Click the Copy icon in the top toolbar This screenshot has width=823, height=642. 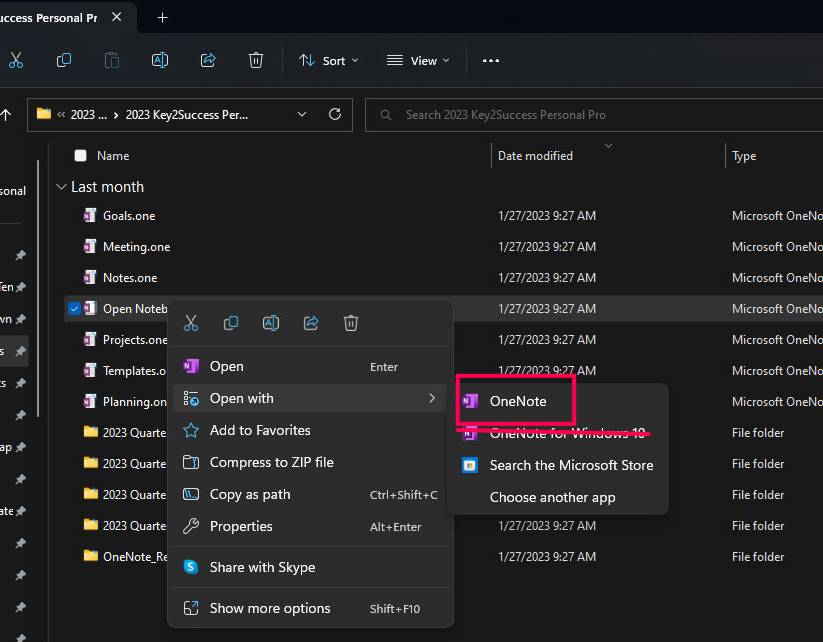click(x=64, y=60)
